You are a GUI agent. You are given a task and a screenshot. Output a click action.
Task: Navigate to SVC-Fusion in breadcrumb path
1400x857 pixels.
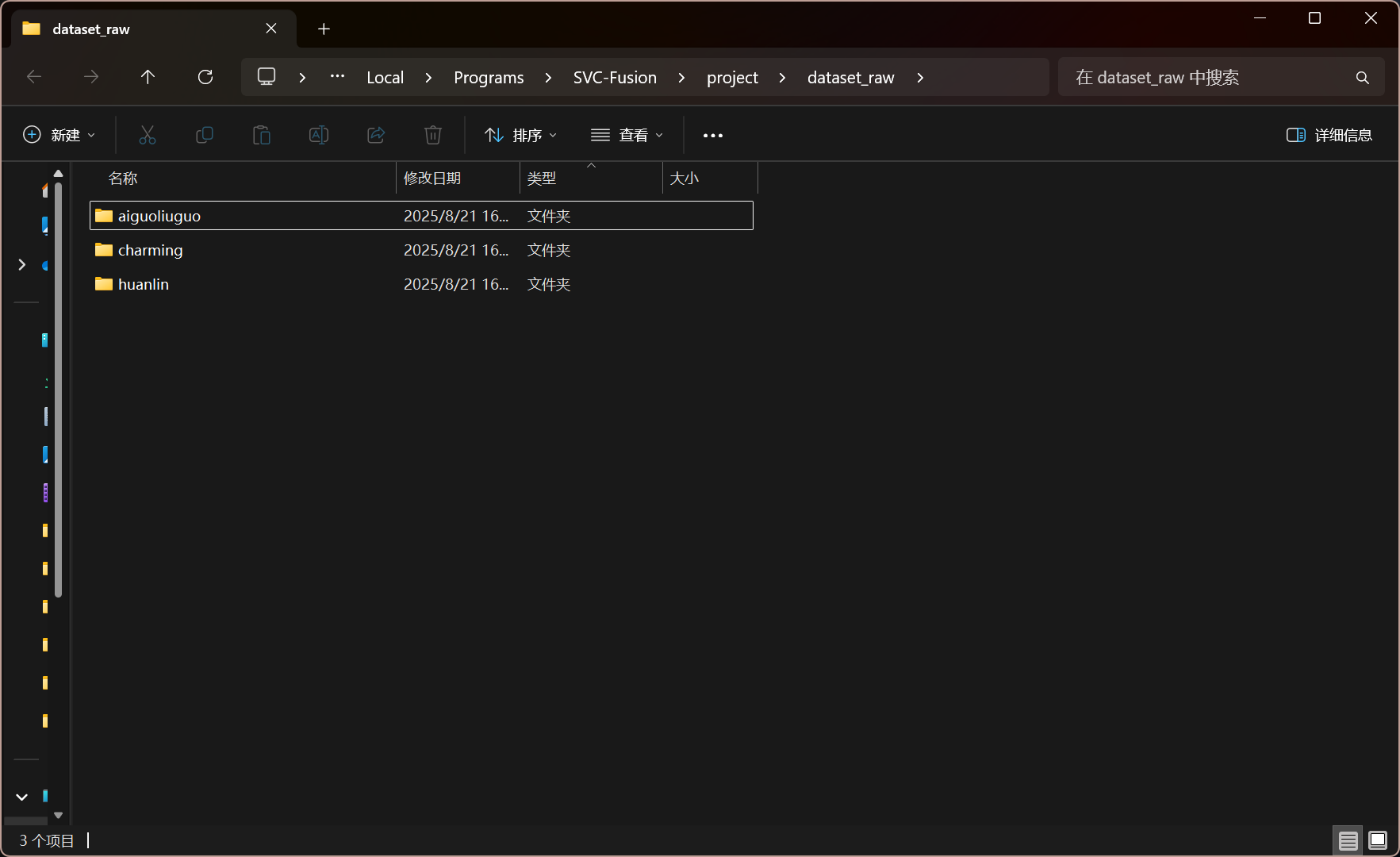pos(615,78)
